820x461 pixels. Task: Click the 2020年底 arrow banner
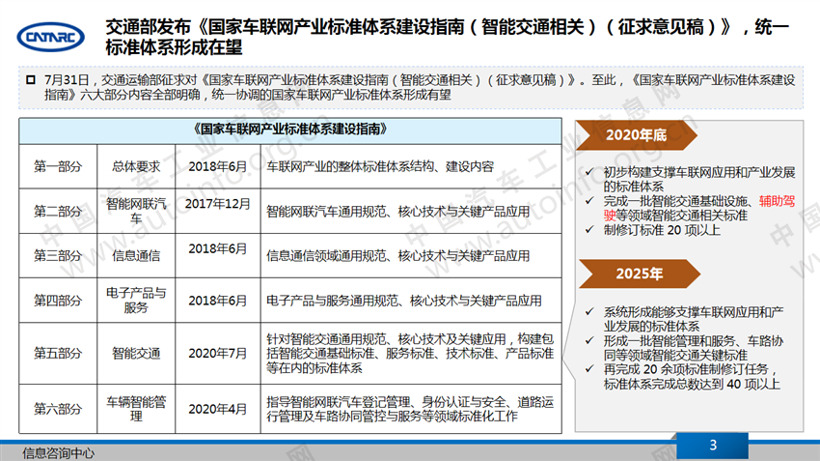tap(636, 135)
